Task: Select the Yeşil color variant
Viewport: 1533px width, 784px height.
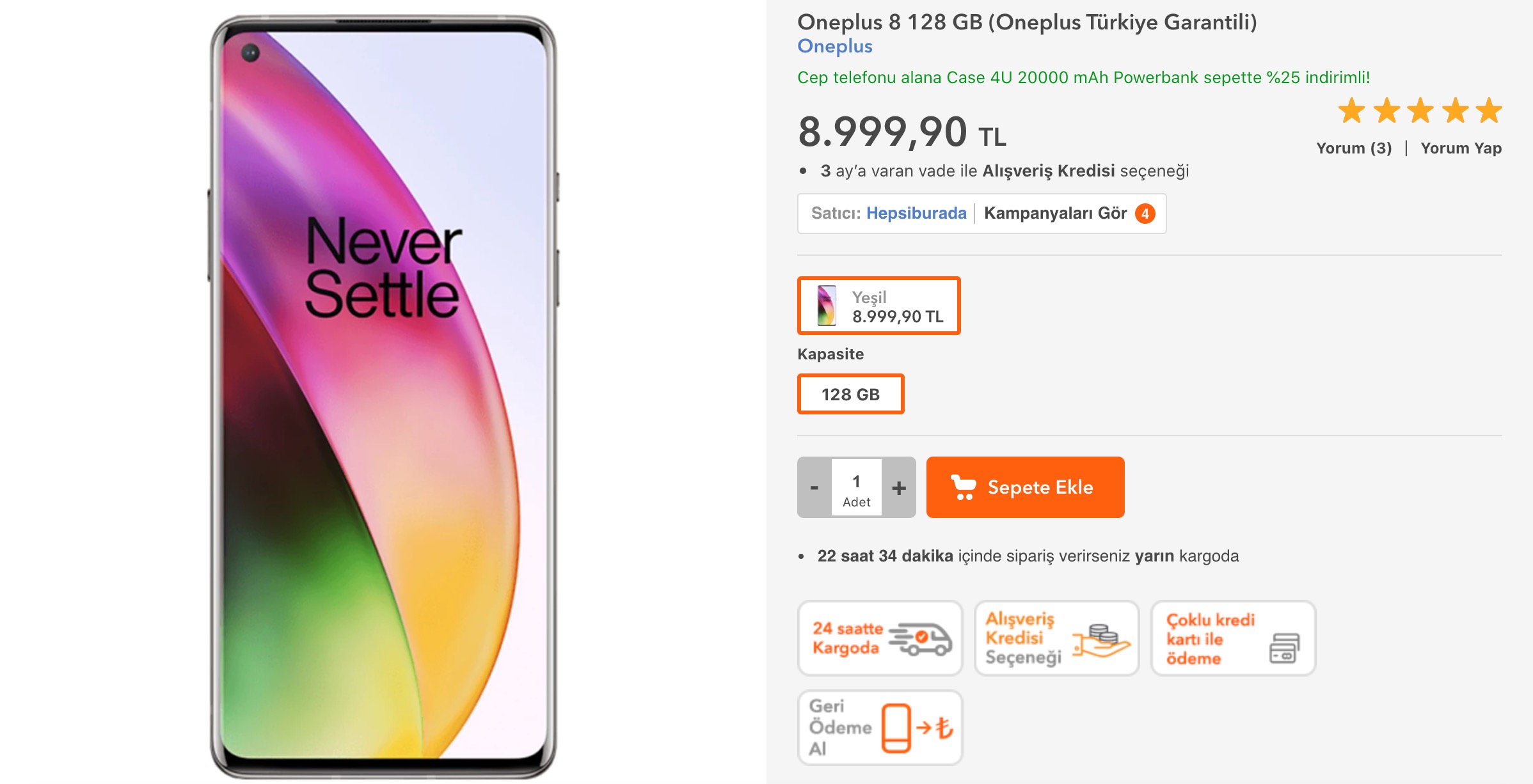Action: point(878,305)
